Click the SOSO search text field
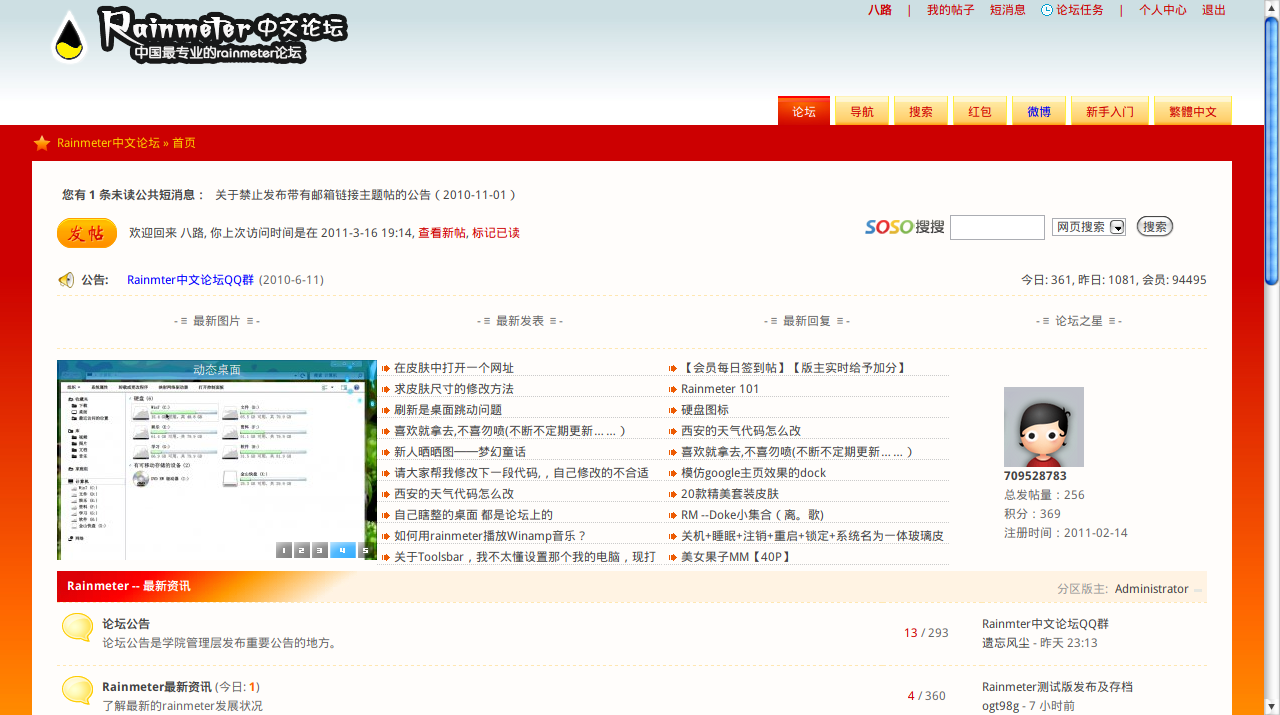The image size is (1280, 715). [x=997, y=227]
